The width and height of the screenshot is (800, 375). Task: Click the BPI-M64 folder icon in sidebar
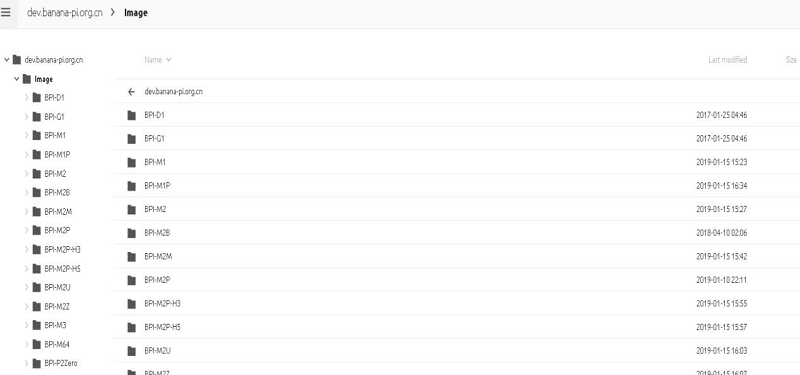tap(36, 344)
